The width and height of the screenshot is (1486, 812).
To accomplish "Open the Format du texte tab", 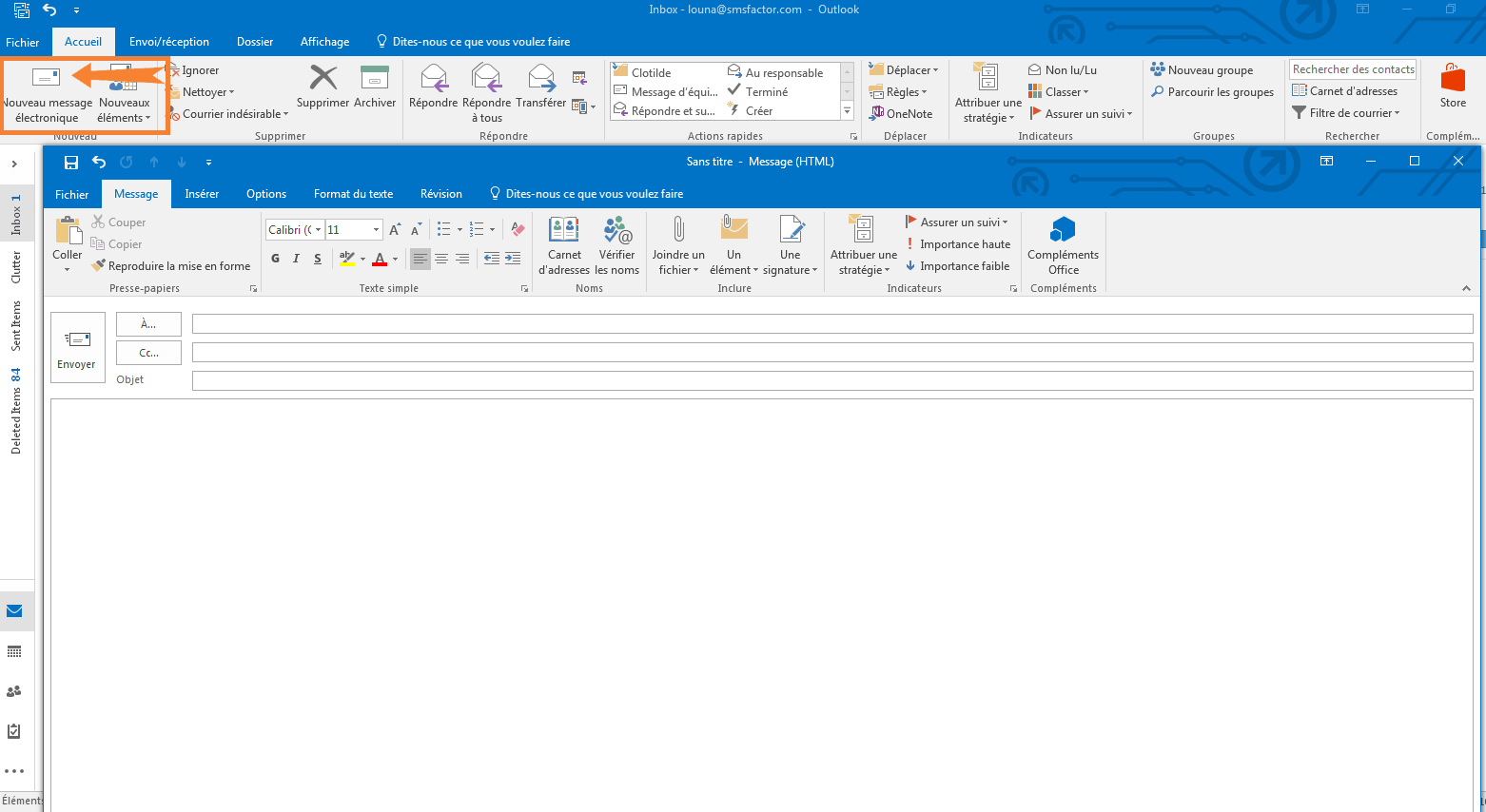I will click(x=353, y=193).
